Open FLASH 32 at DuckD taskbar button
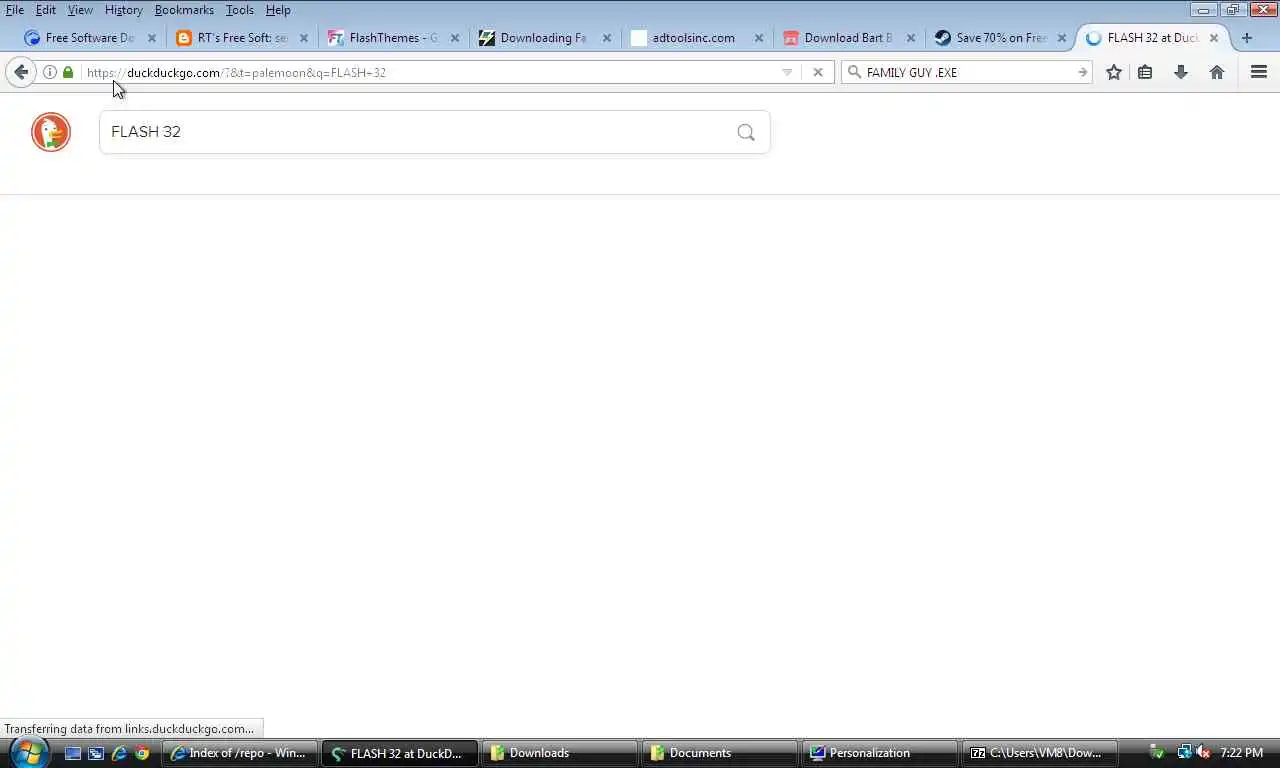 click(400, 753)
